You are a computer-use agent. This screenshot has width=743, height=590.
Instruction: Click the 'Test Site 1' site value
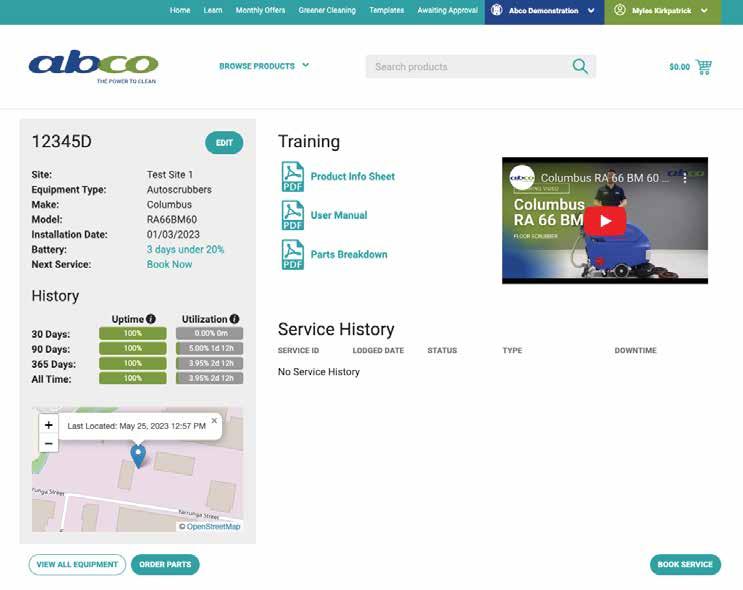(170, 174)
